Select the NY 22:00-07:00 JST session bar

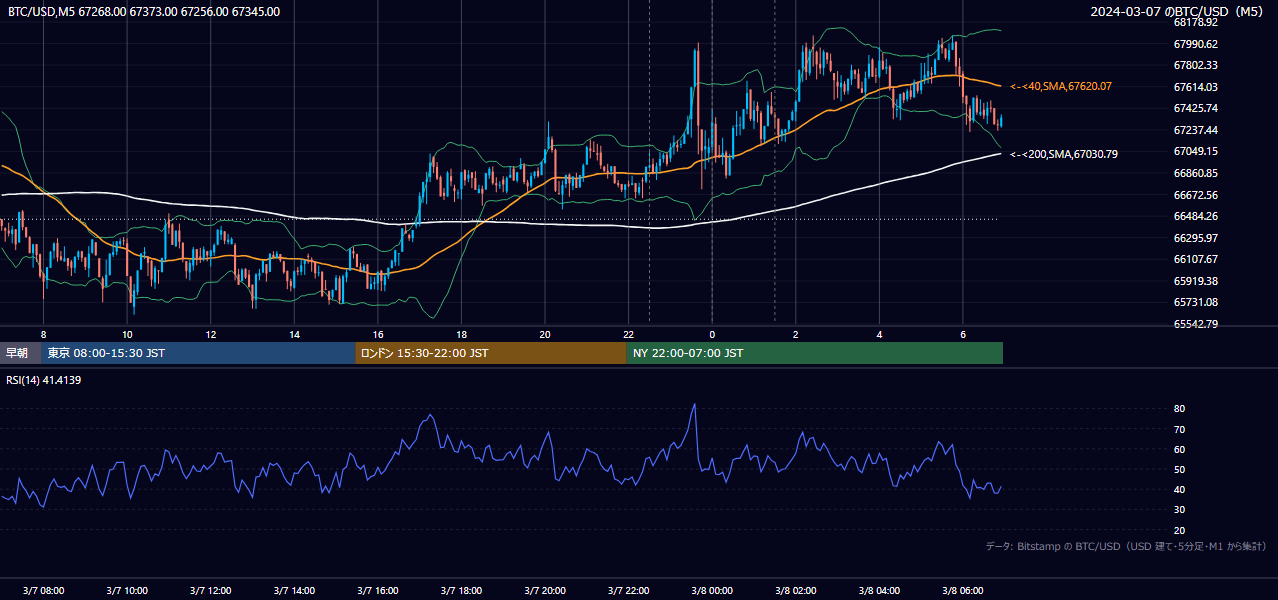(x=815, y=353)
